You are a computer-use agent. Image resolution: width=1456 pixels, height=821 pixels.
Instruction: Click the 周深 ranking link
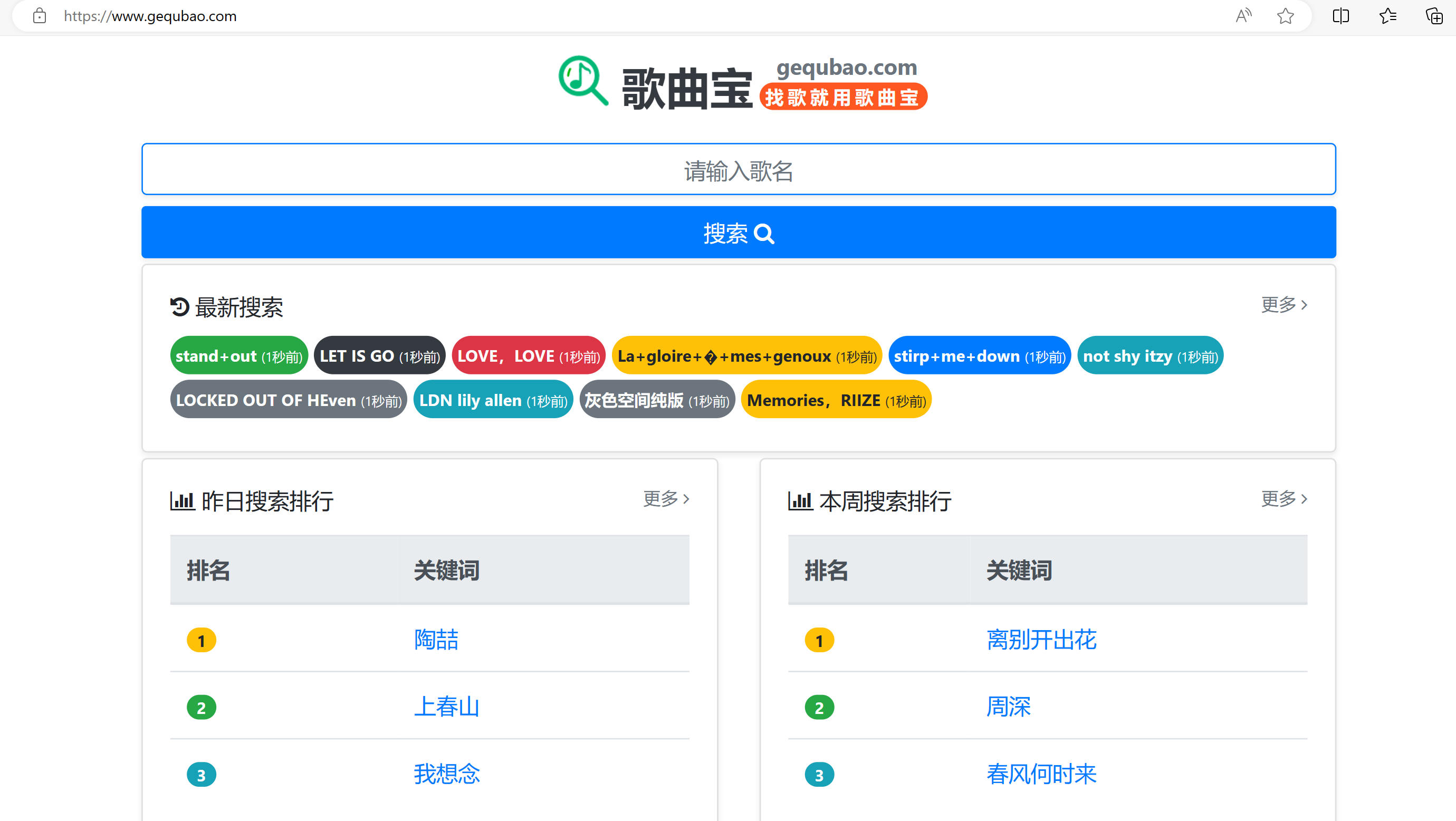tap(1008, 706)
